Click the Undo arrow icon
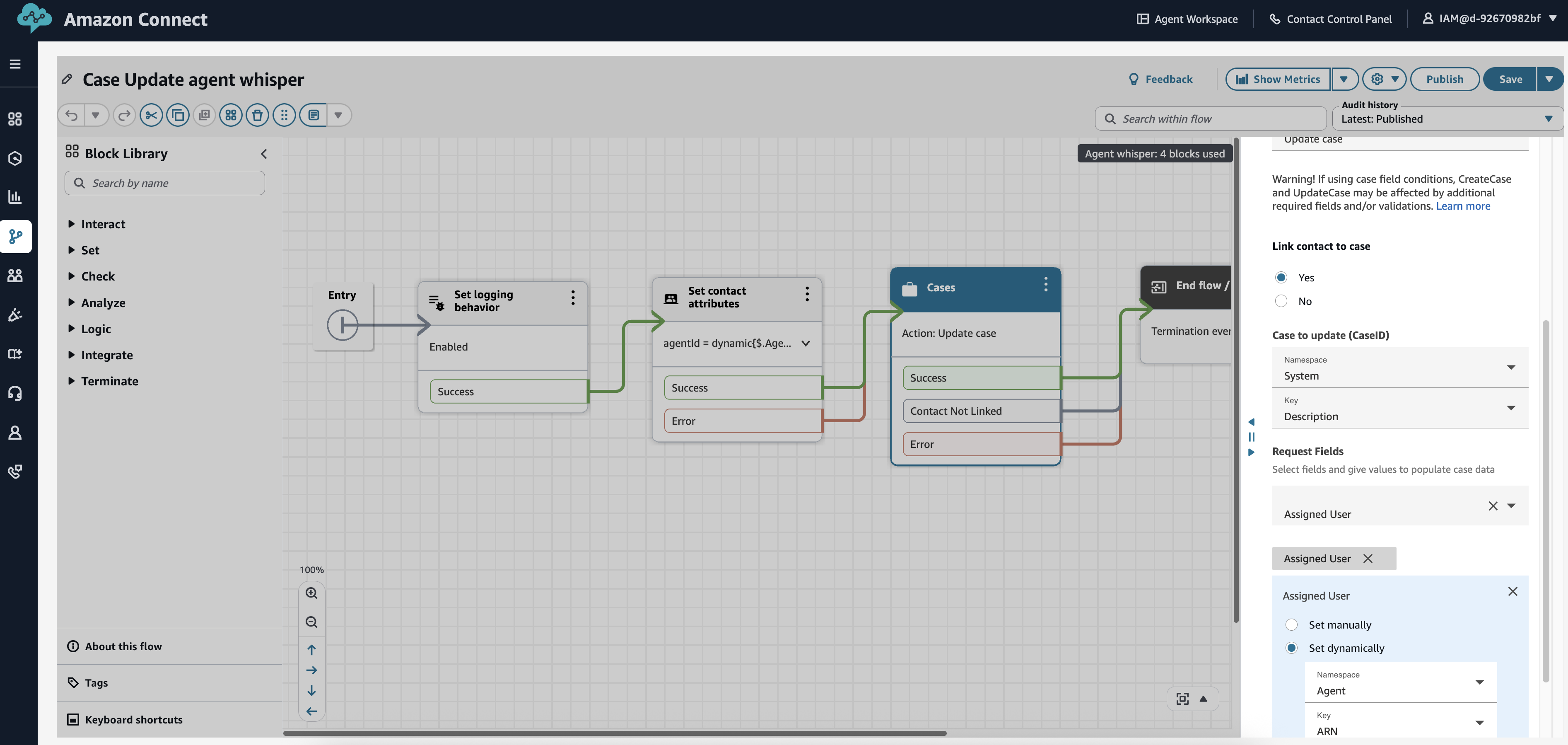Image resolution: width=1568 pixels, height=745 pixels. pos(72,114)
